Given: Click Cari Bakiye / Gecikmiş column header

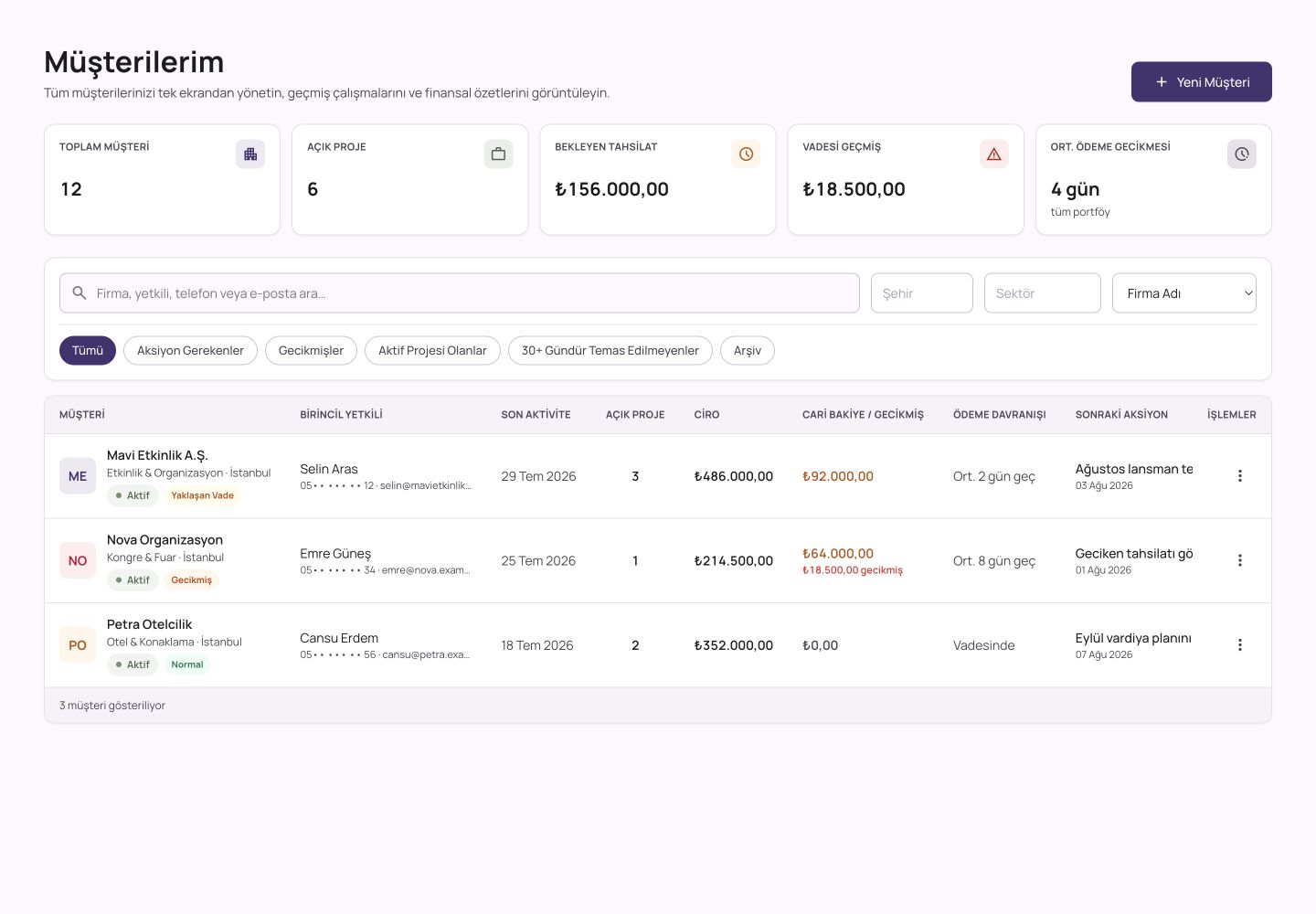Looking at the screenshot, I should pyautogui.click(x=863, y=415).
